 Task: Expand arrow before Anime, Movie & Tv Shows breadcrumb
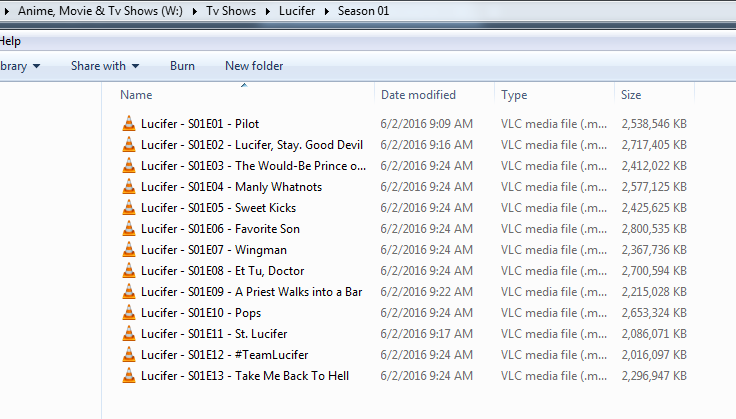point(7,11)
